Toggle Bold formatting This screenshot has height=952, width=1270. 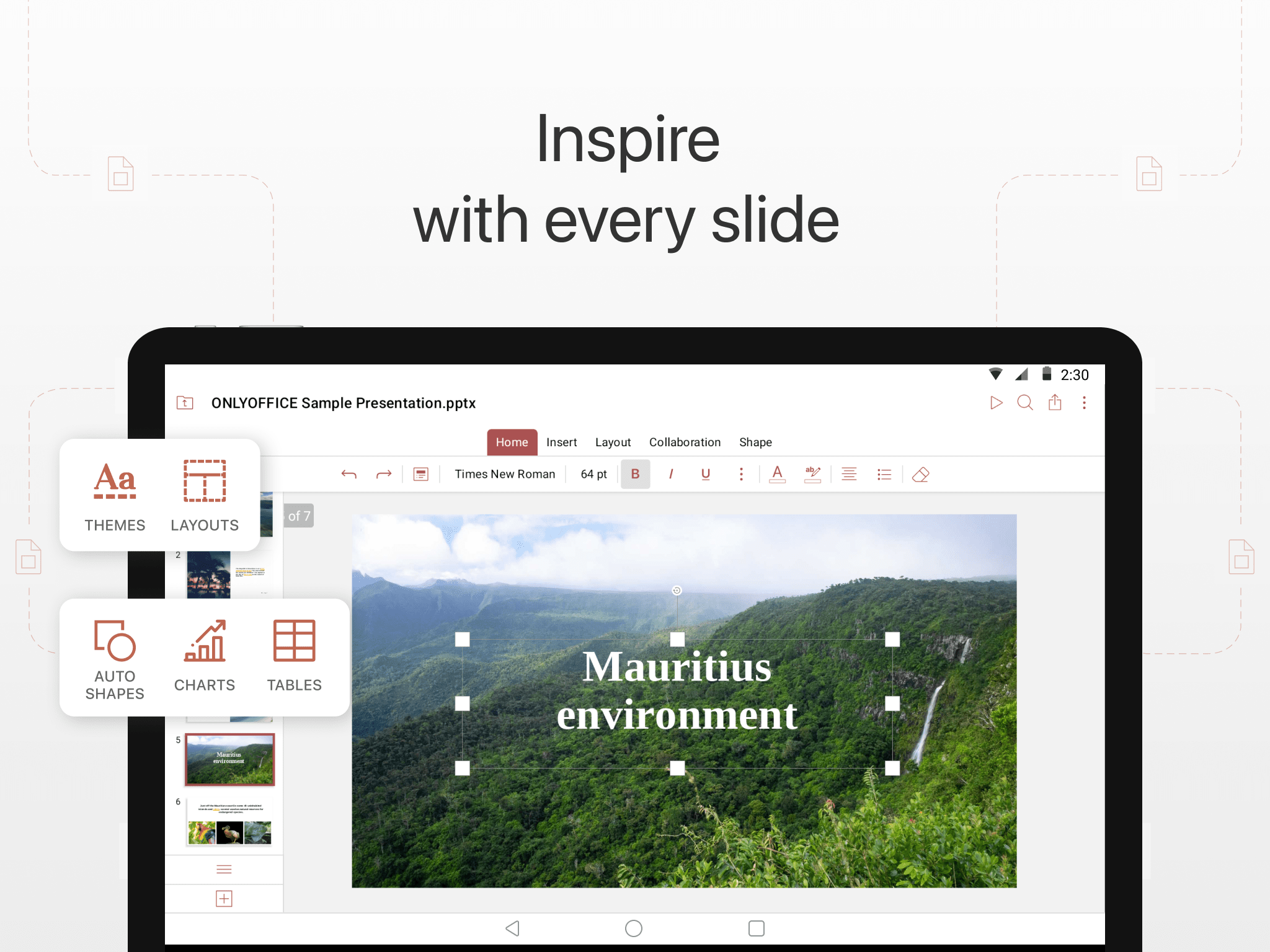click(x=635, y=474)
